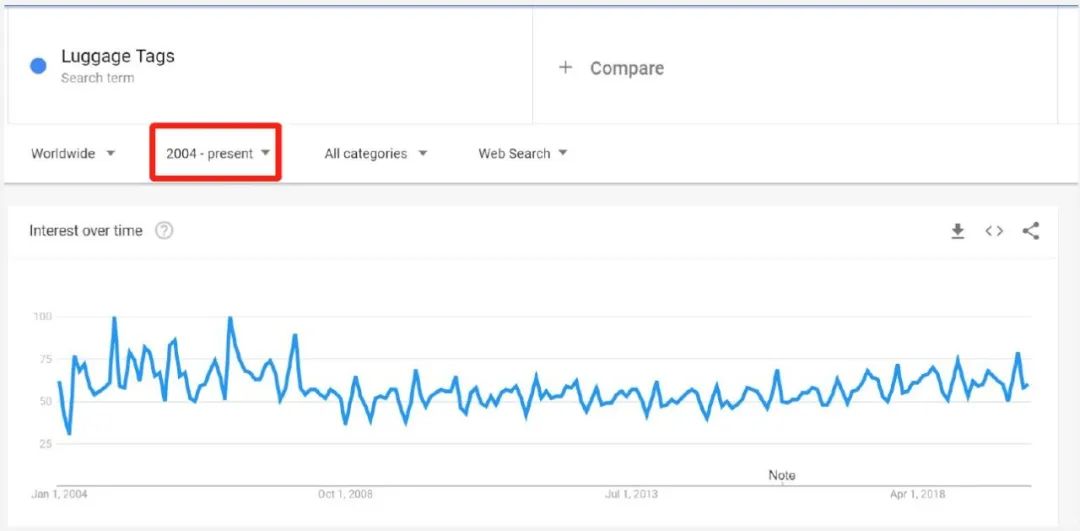The height and width of the screenshot is (531, 1080).
Task: Expand the 2004 - present time range
Action: click(x=218, y=153)
